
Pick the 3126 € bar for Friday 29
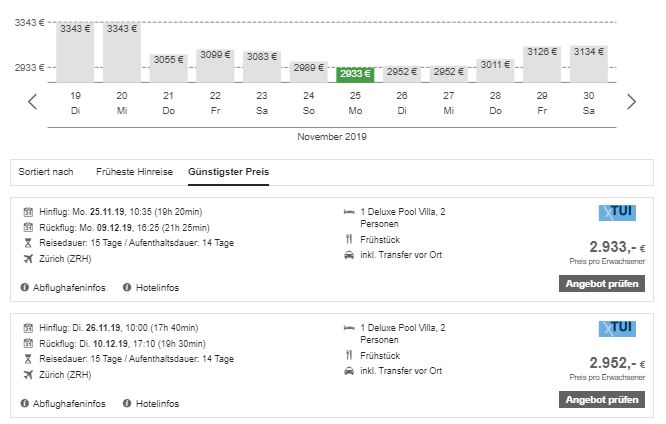point(542,63)
